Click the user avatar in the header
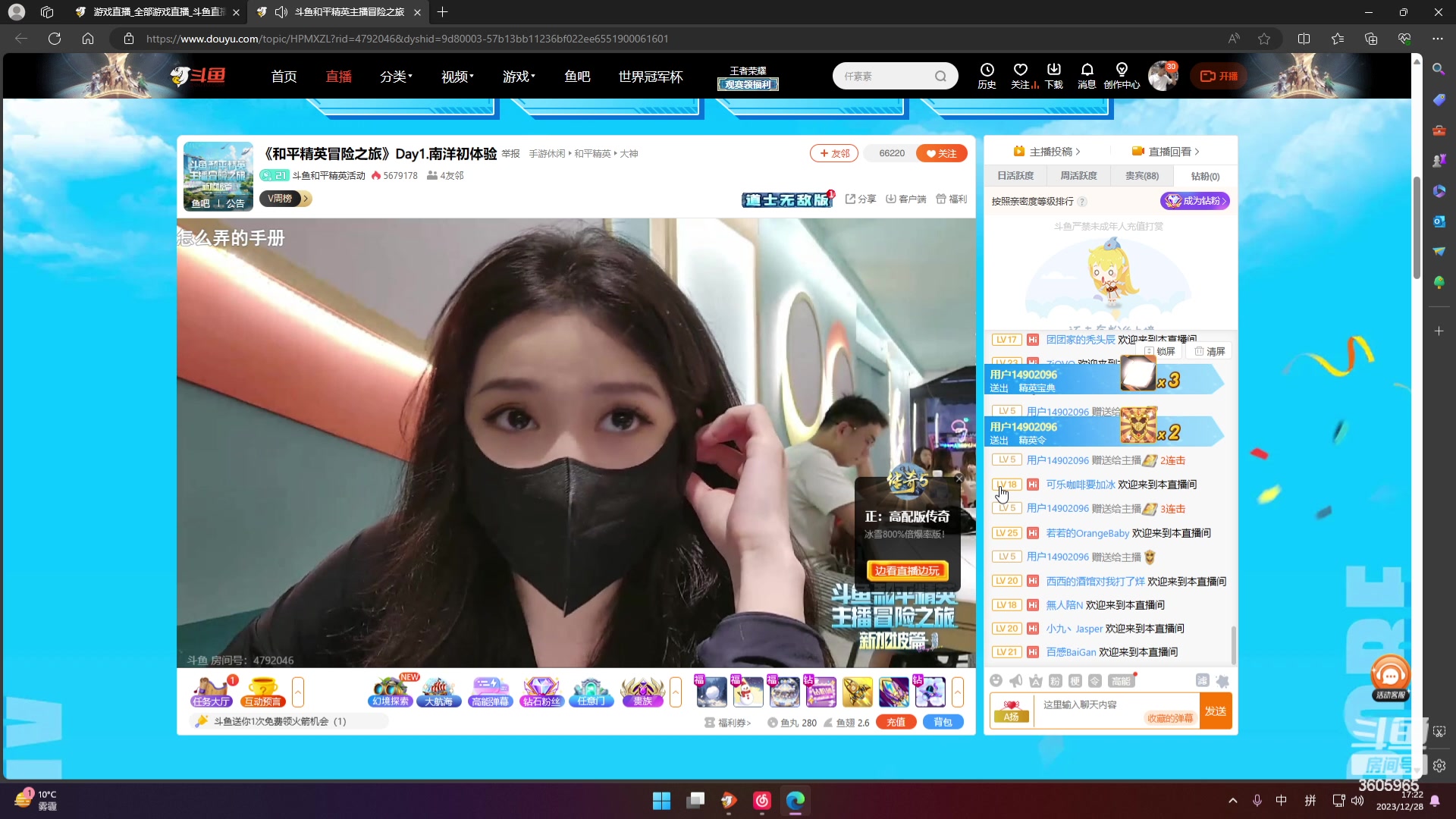This screenshot has width=1456, height=819. point(1163,76)
